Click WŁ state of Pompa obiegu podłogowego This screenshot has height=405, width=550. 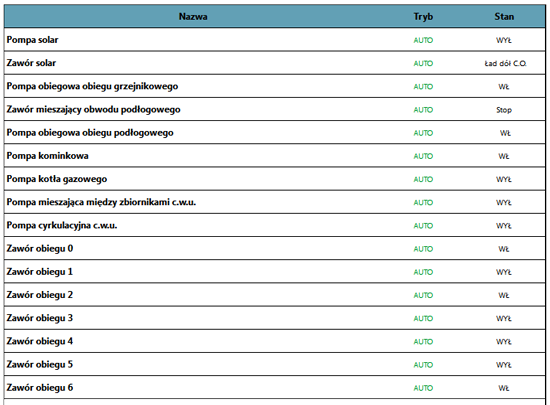(x=505, y=133)
